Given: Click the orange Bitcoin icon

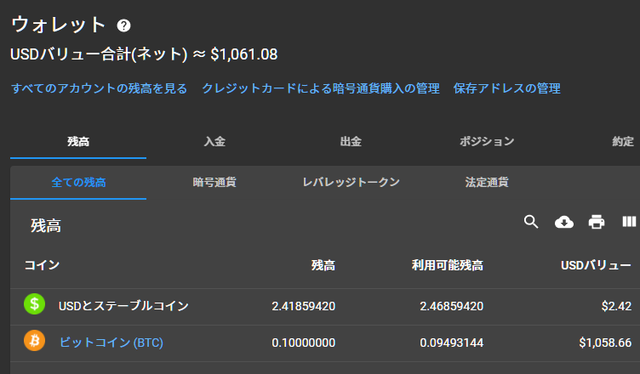Looking at the screenshot, I should click(x=34, y=341).
